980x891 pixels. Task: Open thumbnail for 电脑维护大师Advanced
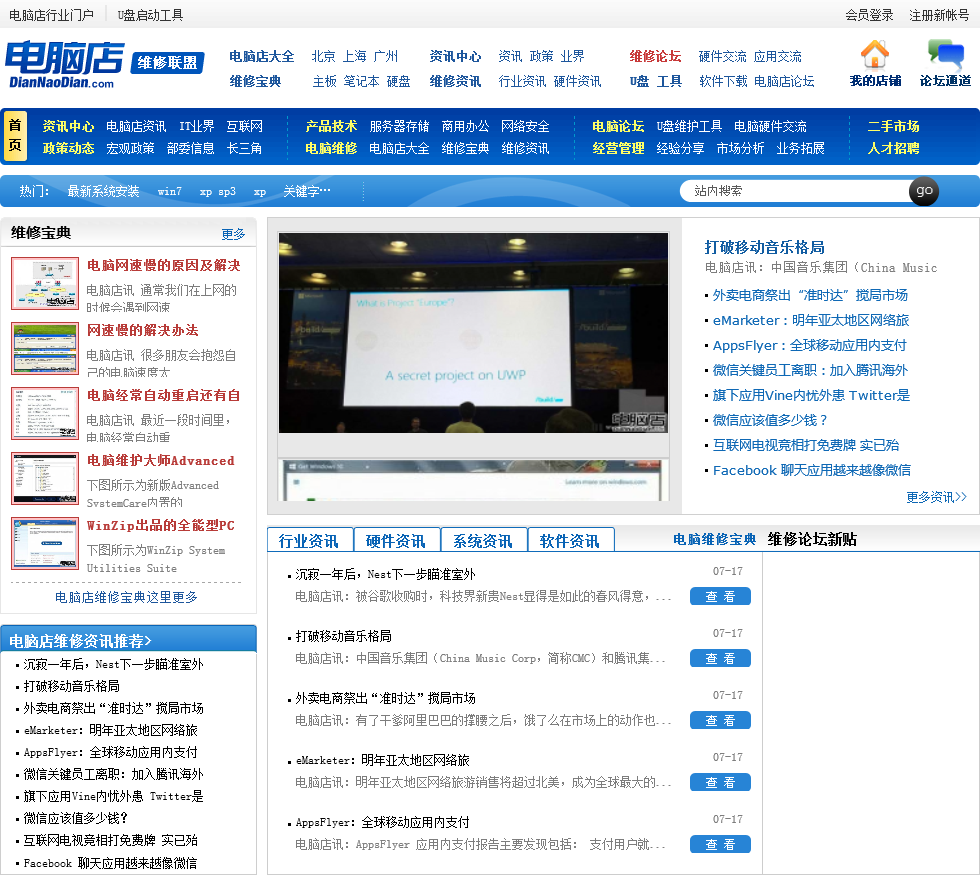(45, 478)
